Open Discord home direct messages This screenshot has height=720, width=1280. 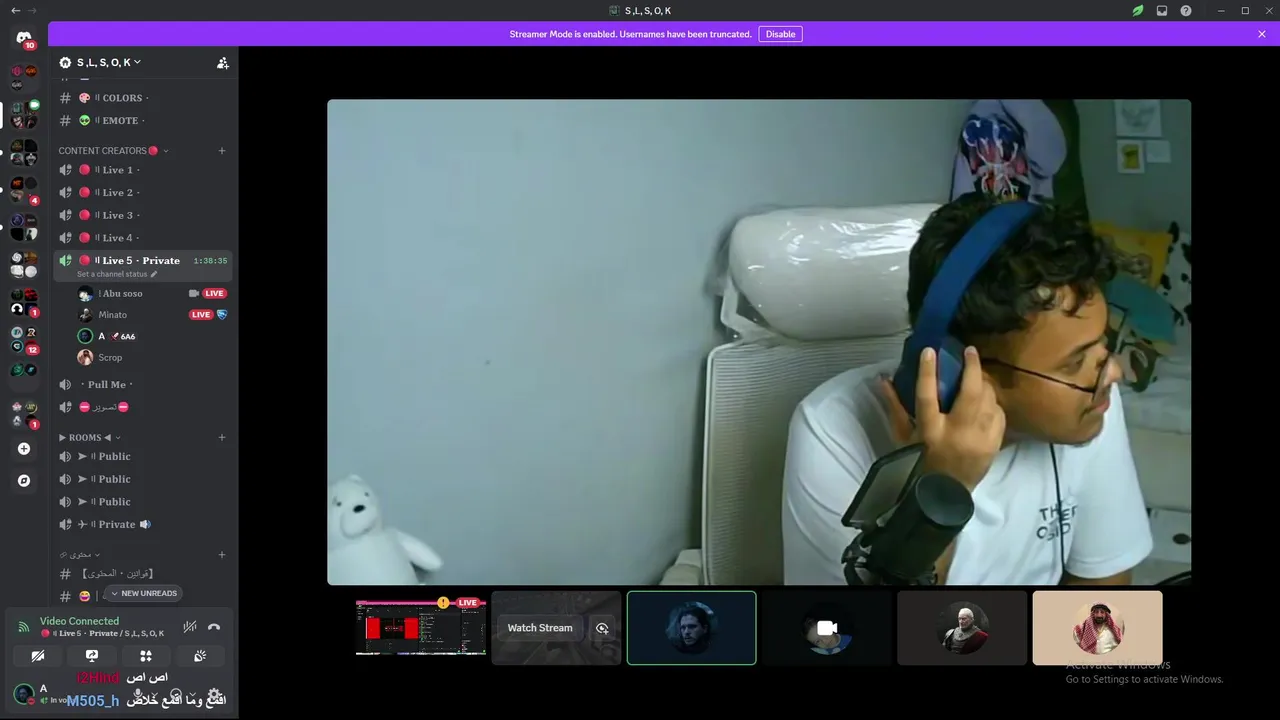click(x=24, y=38)
